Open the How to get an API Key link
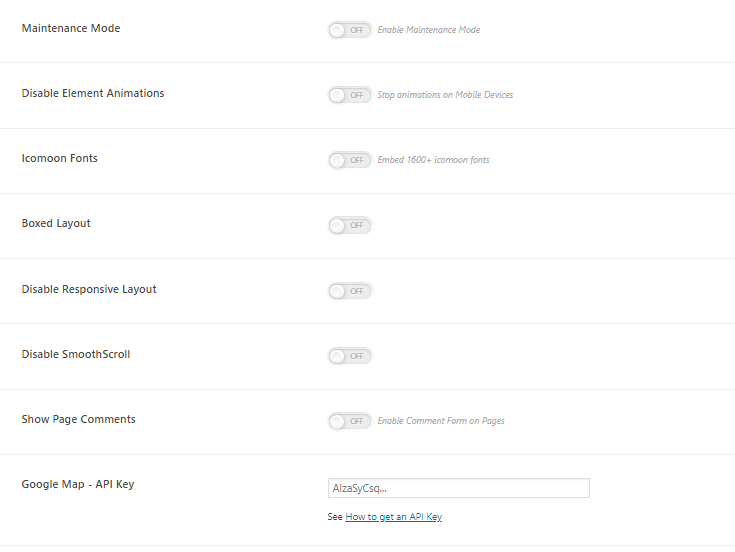Image resolution: width=735 pixels, height=552 pixels. coord(393,517)
